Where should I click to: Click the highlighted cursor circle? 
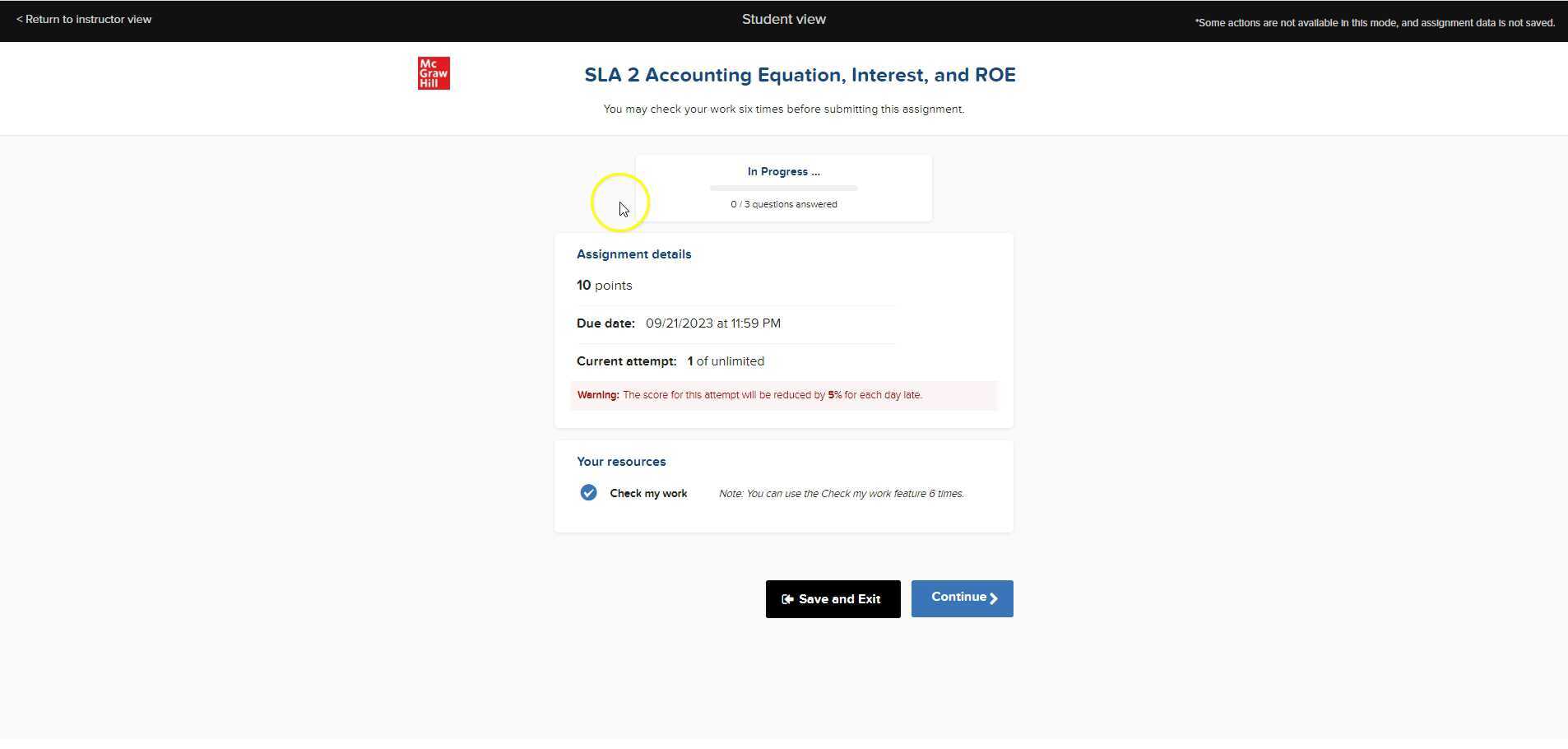(620, 202)
